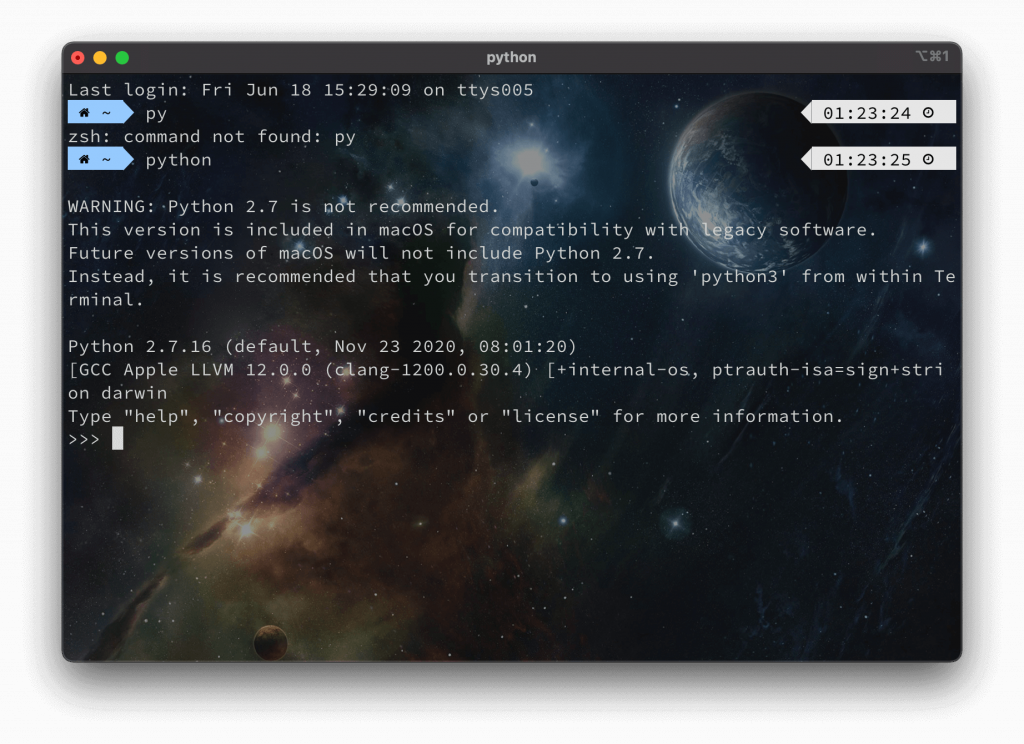Screen dimensions: 1024x744
Task: Click the 'Last login: Fri Jun 18 15:29:09' line
Action: (x=301, y=90)
